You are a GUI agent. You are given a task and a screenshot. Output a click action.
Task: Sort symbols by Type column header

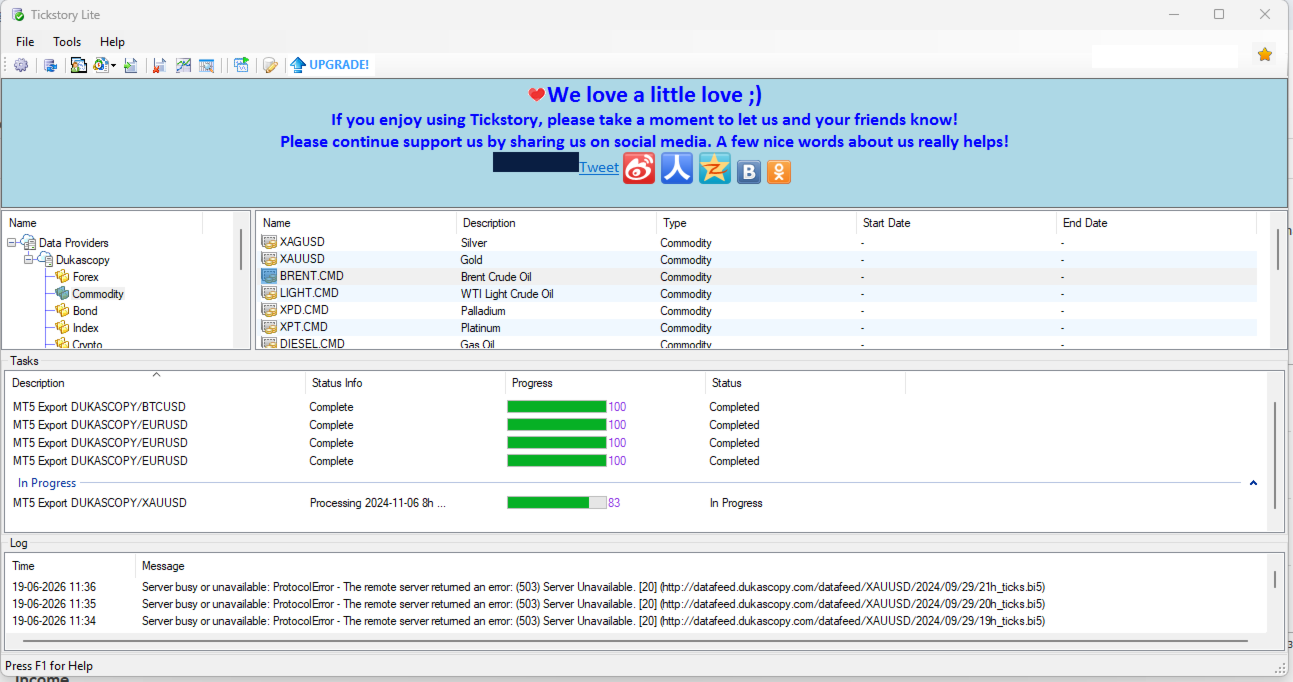[757, 223]
